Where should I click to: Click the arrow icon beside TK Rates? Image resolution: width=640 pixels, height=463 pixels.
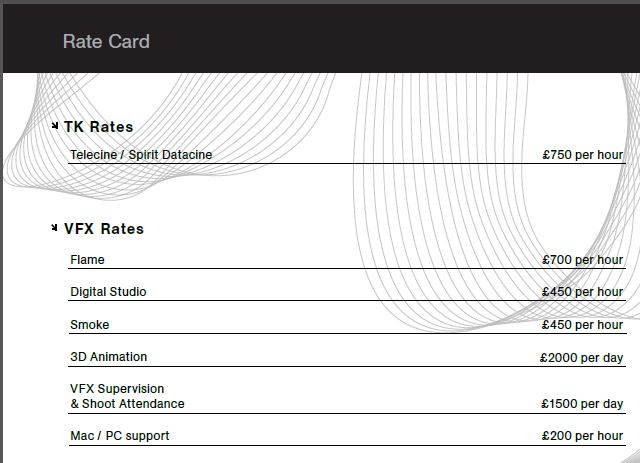[x=55, y=126]
